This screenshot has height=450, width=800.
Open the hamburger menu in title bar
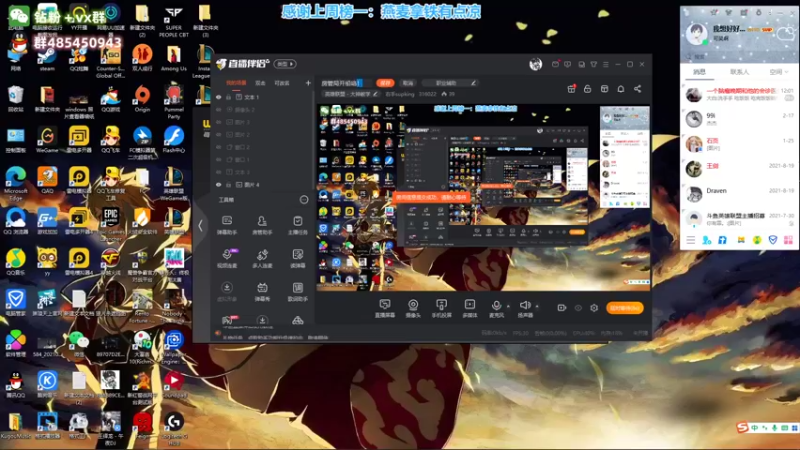[606, 64]
